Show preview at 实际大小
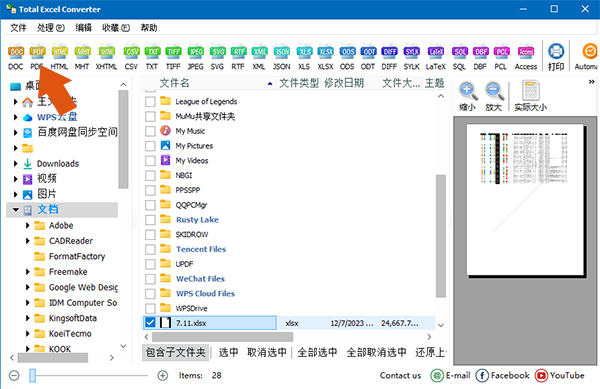The height and width of the screenshot is (389, 600). [531, 96]
